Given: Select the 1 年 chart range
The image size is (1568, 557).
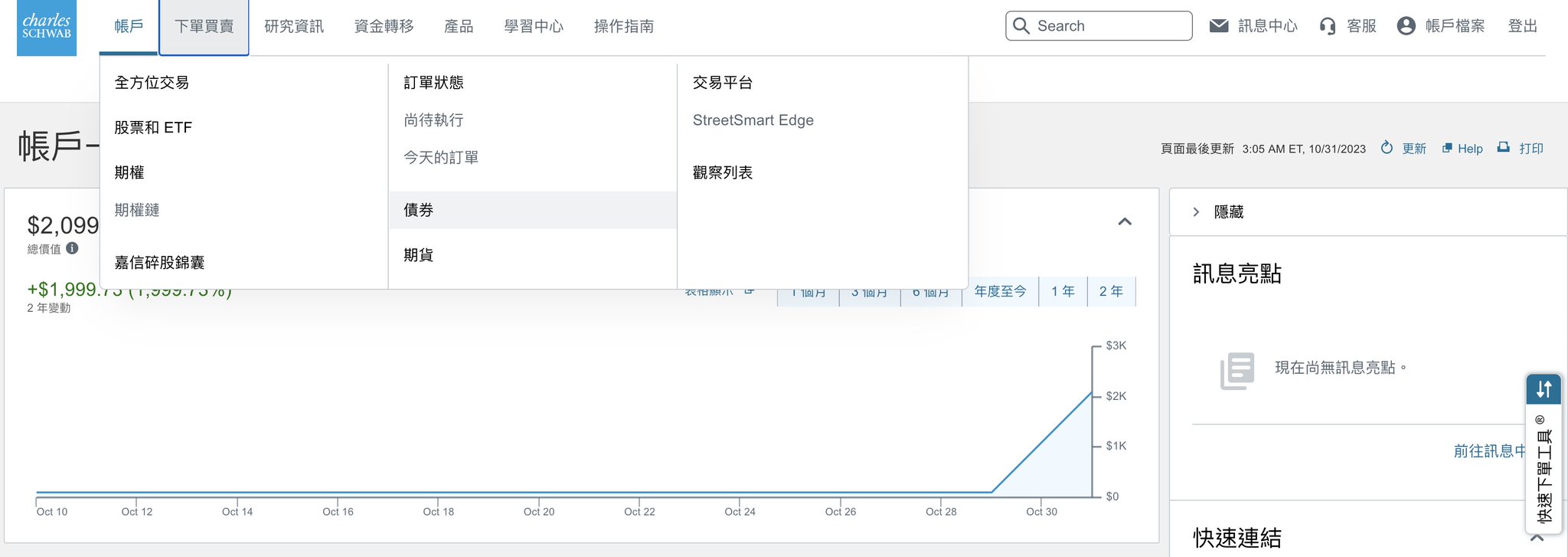Looking at the screenshot, I should [x=1063, y=292].
